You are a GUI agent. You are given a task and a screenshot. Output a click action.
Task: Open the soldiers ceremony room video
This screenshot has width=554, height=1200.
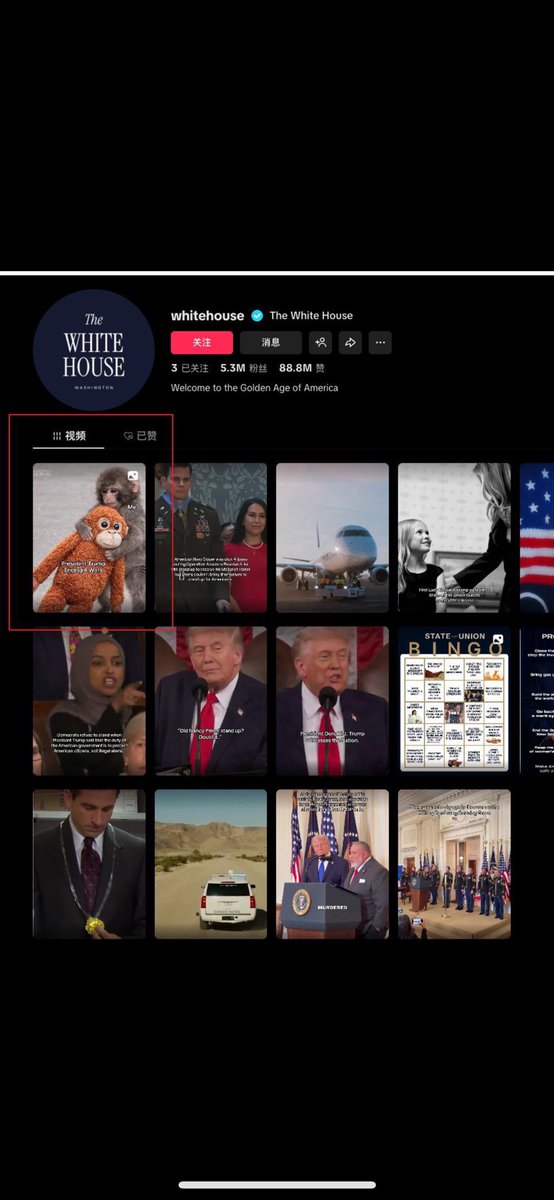pos(455,864)
